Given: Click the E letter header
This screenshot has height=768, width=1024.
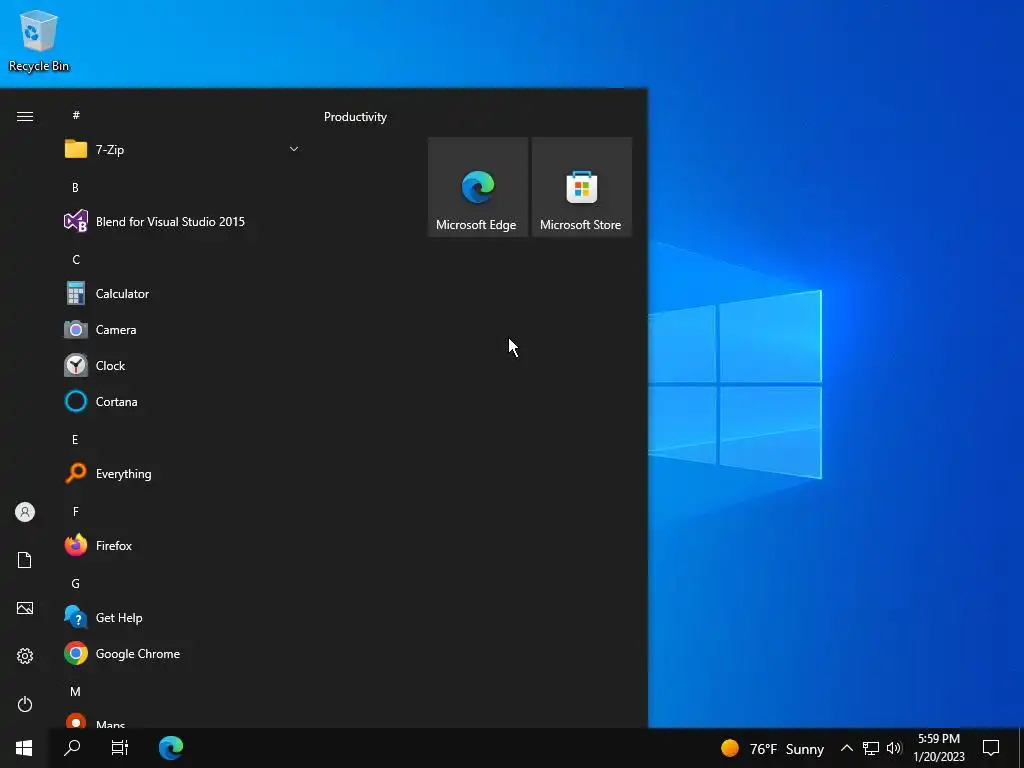Looking at the screenshot, I should pos(75,440).
